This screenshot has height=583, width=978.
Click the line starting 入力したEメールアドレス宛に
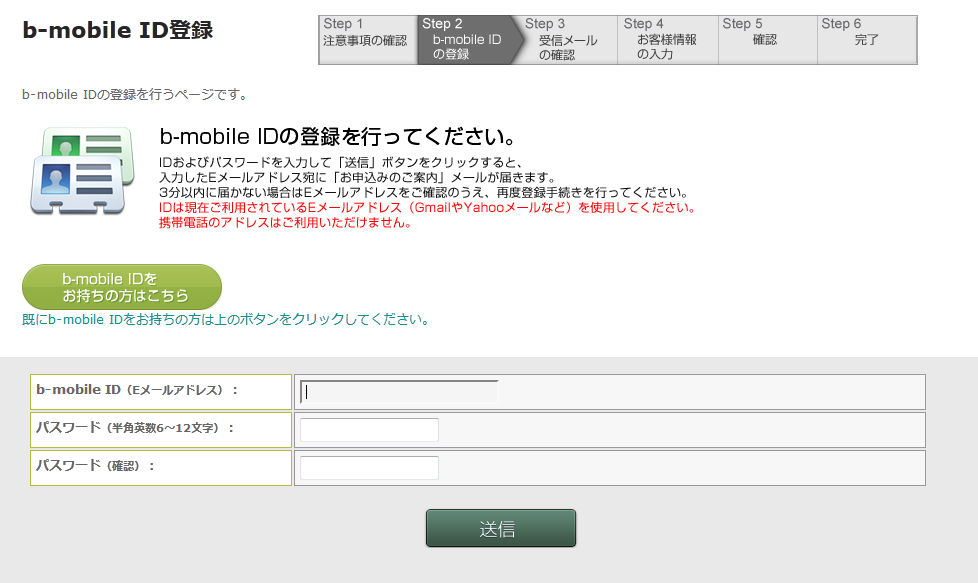[357, 178]
